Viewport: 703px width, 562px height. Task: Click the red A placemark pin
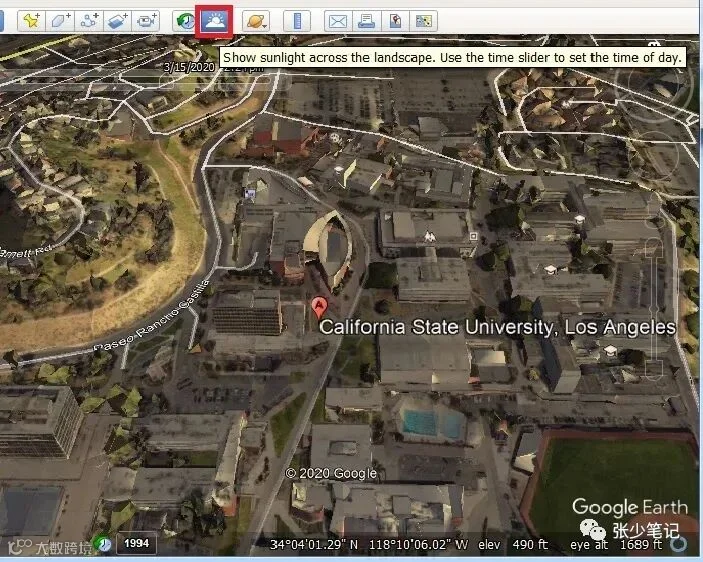319,307
